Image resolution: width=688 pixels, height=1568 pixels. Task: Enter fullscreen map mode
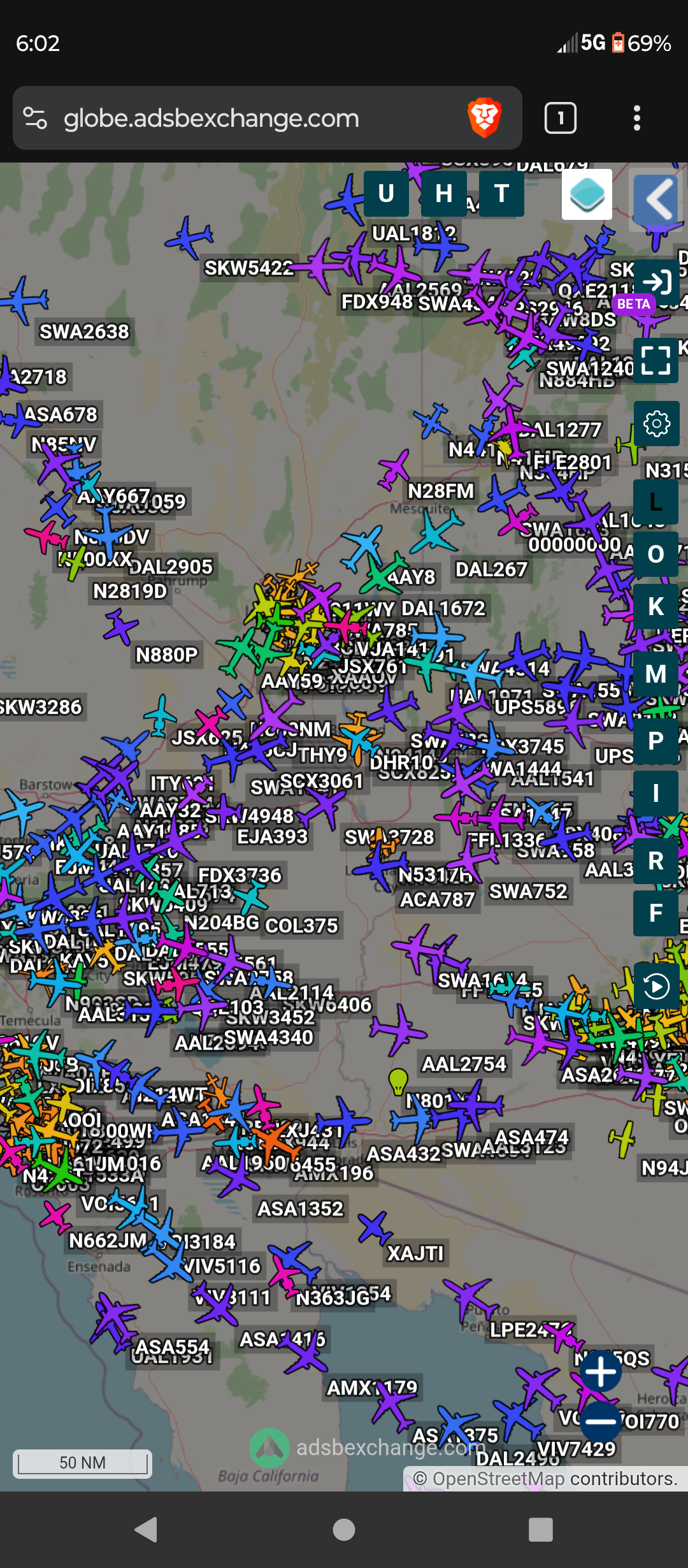click(656, 360)
